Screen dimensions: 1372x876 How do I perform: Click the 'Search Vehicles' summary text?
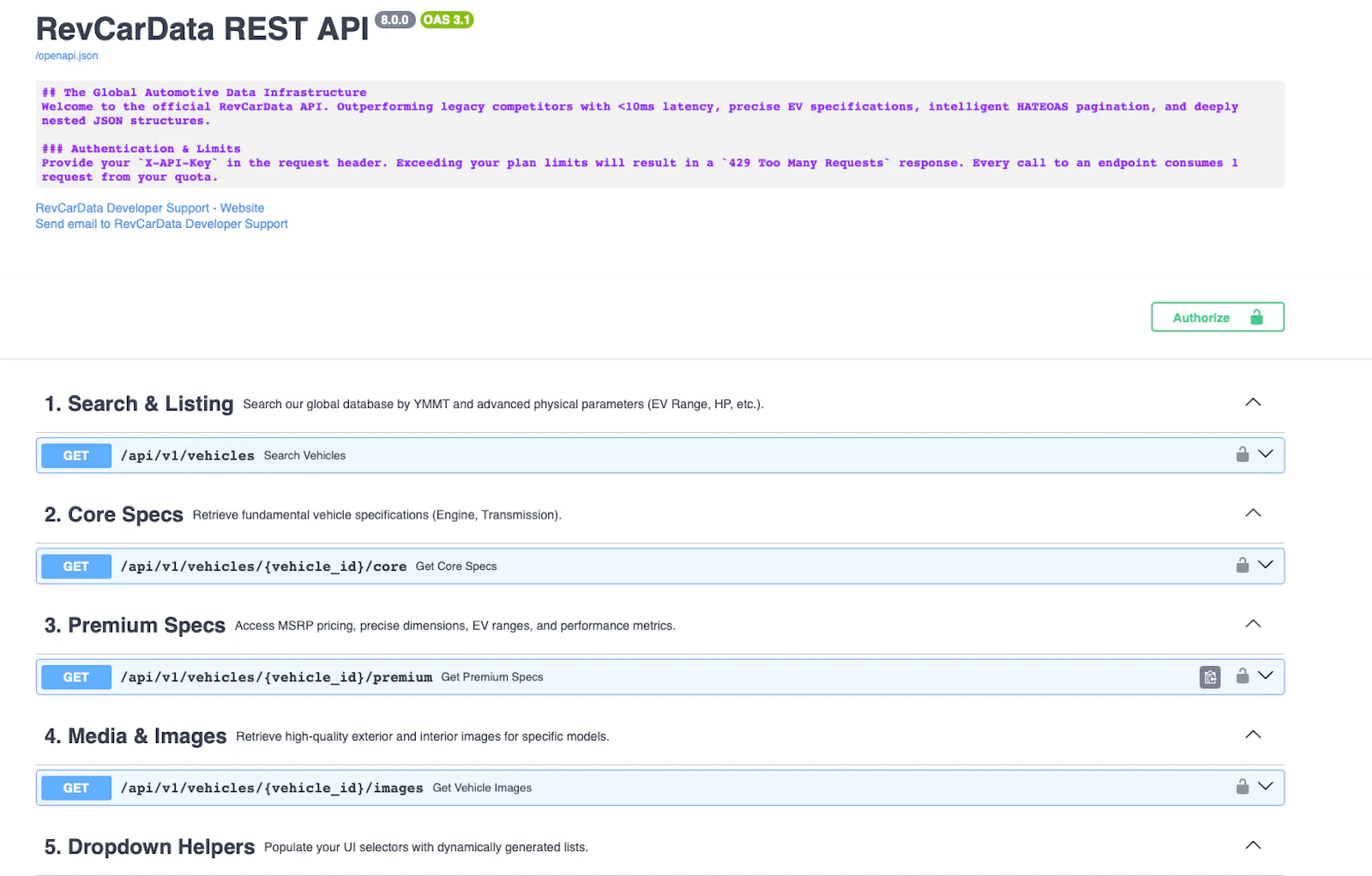304,456
